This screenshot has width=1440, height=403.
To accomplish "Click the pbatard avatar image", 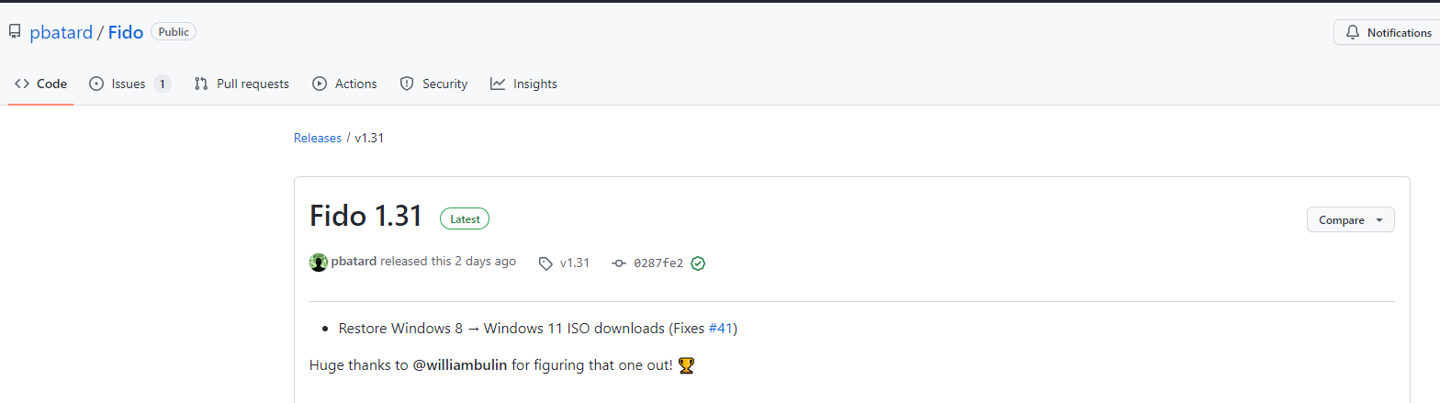I will pyautogui.click(x=319, y=262).
